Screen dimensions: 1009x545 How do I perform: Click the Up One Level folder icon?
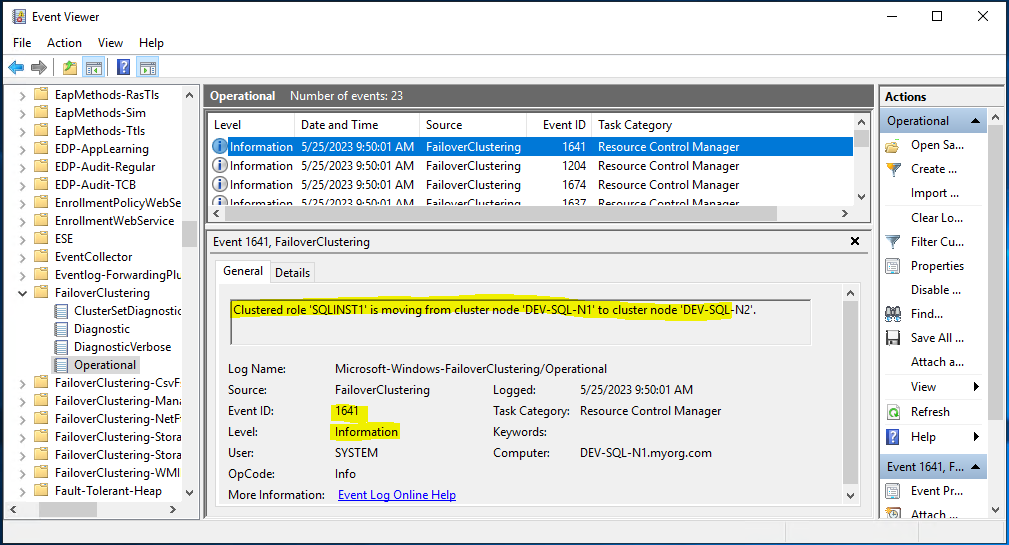tap(69, 67)
